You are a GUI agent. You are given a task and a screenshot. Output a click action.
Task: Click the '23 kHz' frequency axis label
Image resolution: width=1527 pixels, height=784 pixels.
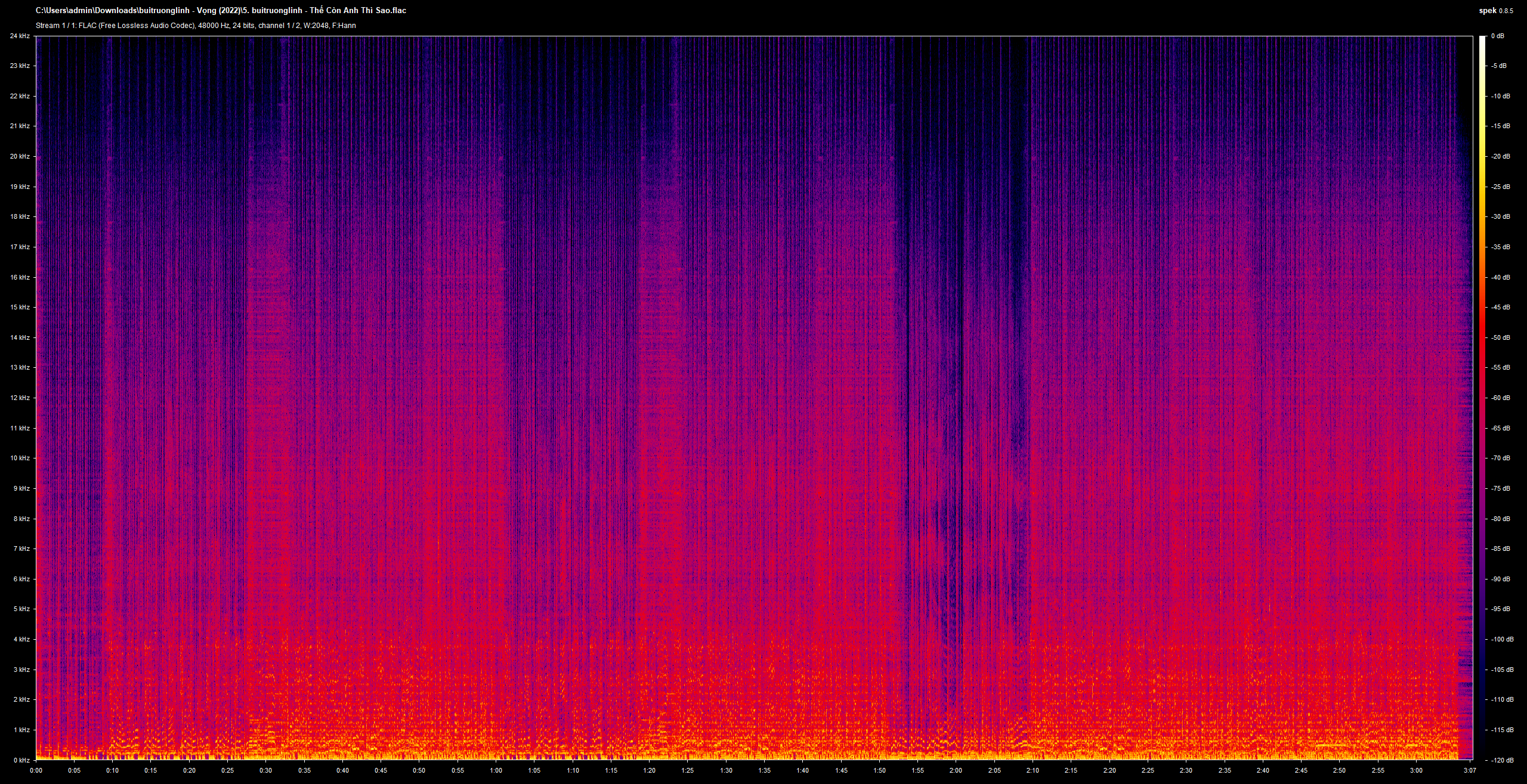tap(20, 66)
